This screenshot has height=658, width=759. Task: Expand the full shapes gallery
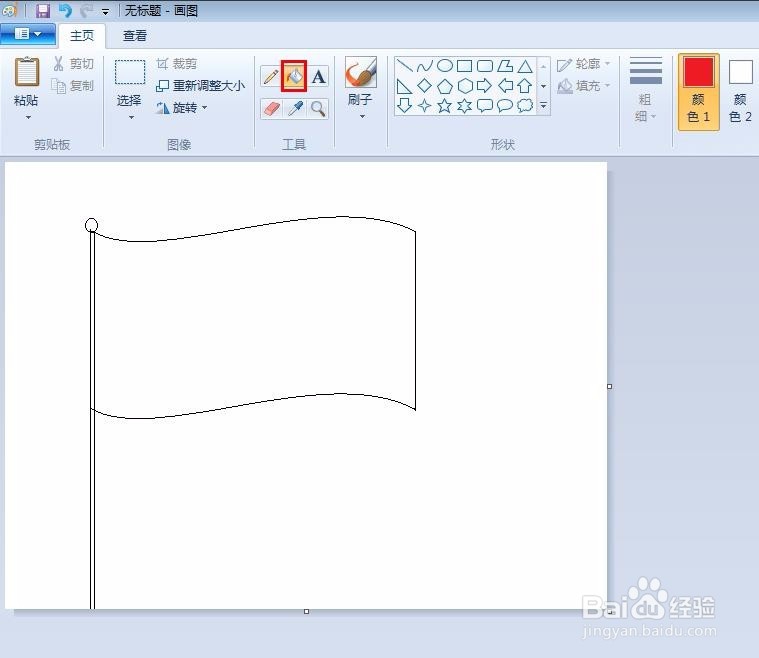coord(544,105)
